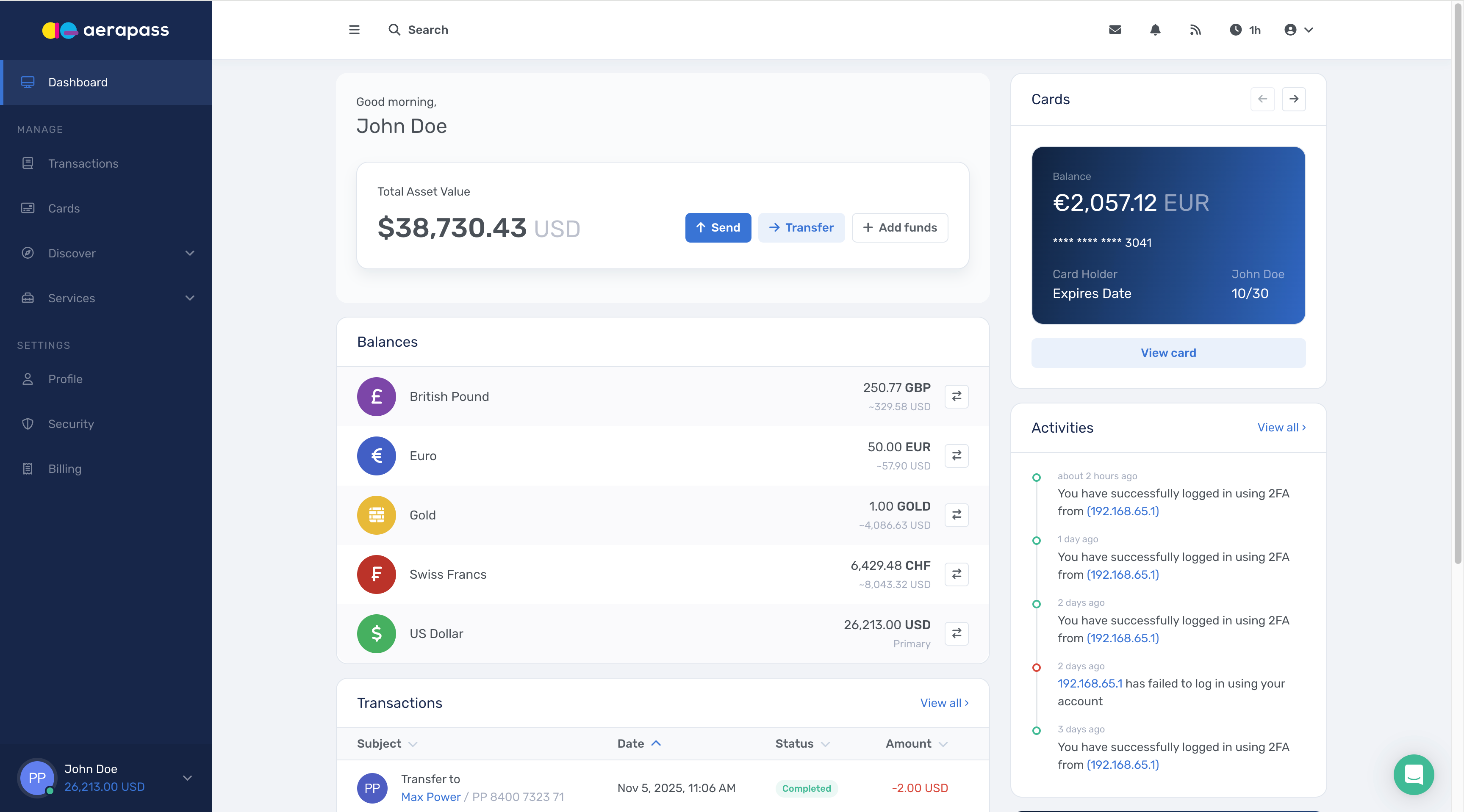Image resolution: width=1464 pixels, height=812 pixels.
Task: Open View all link in Activities panel
Action: (1281, 427)
